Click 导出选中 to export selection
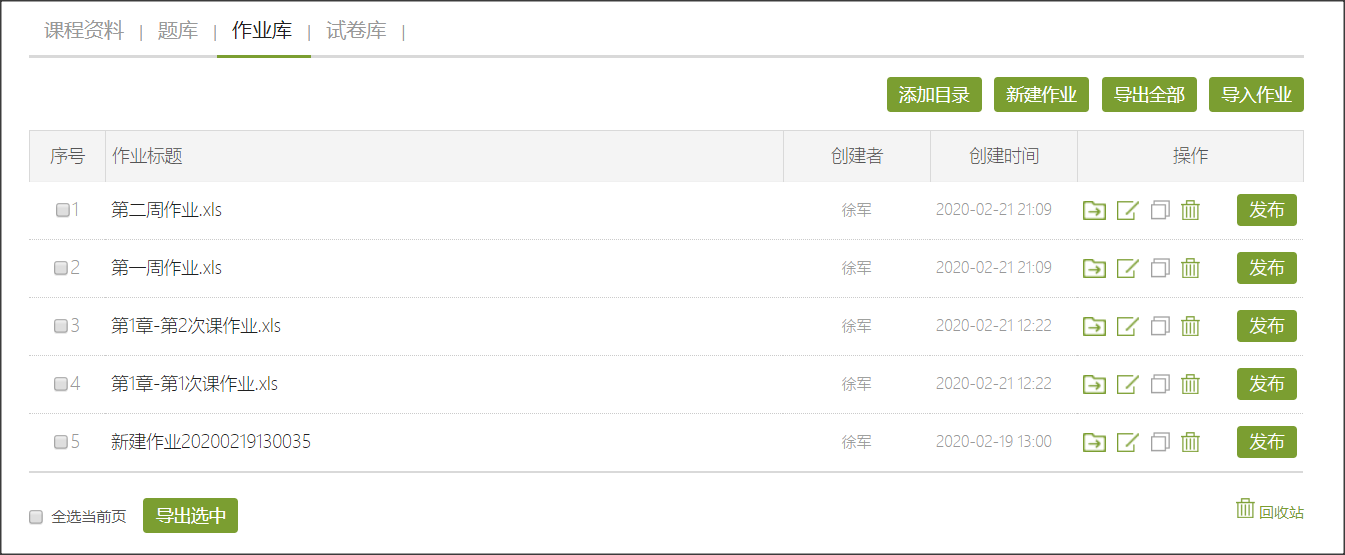This screenshot has height=555, width=1345. (x=190, y=516)
